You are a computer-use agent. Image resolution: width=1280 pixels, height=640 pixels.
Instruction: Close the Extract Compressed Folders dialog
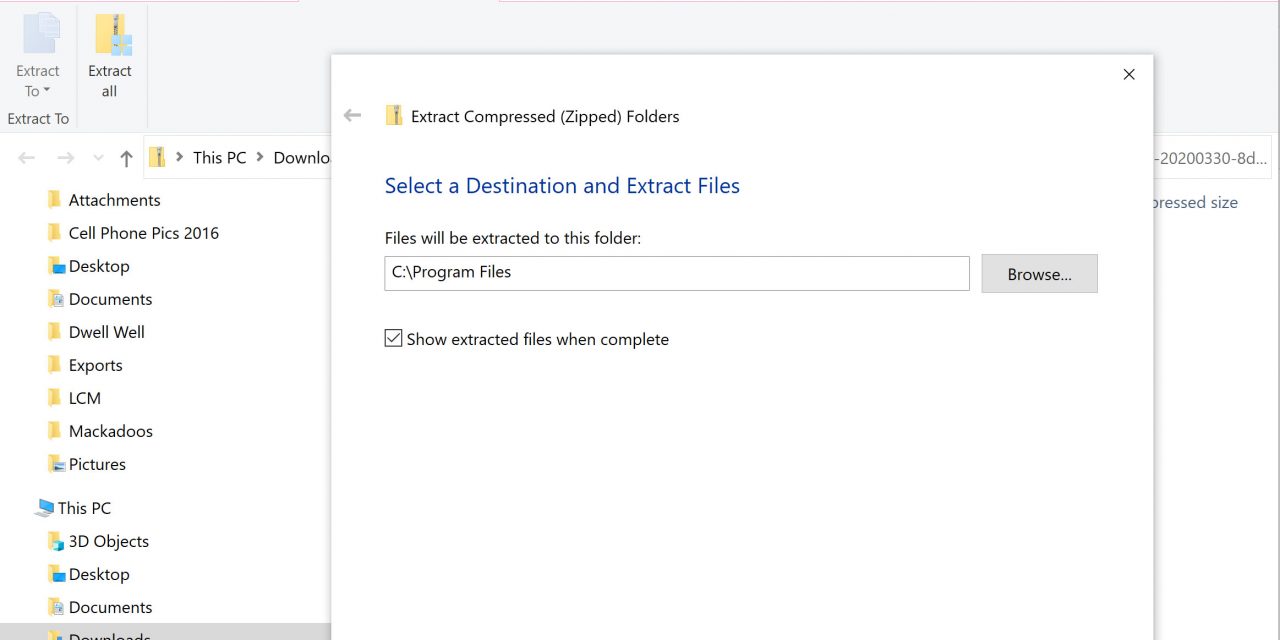coord(1129,74)
